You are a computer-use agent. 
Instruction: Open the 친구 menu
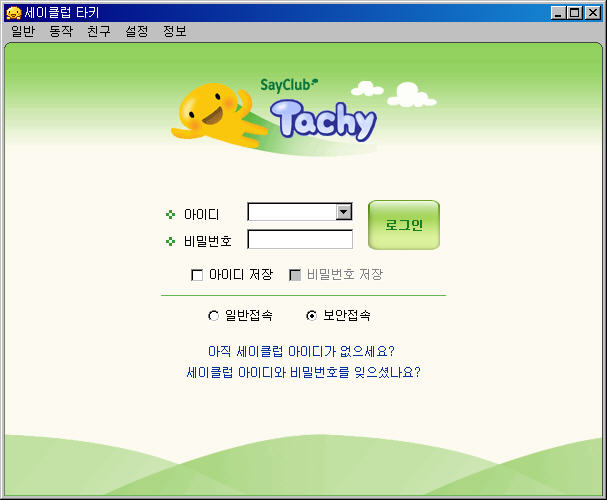tap(99, 32)
